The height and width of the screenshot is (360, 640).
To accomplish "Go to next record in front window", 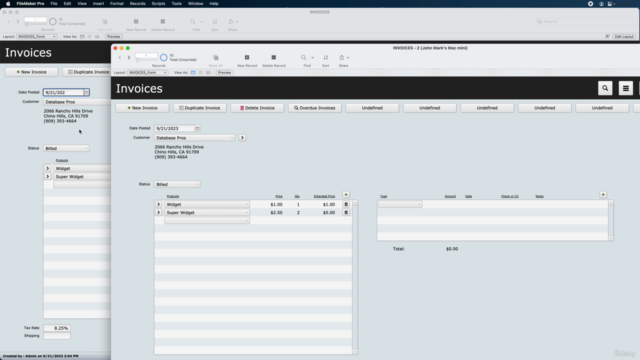I will 129,58.
